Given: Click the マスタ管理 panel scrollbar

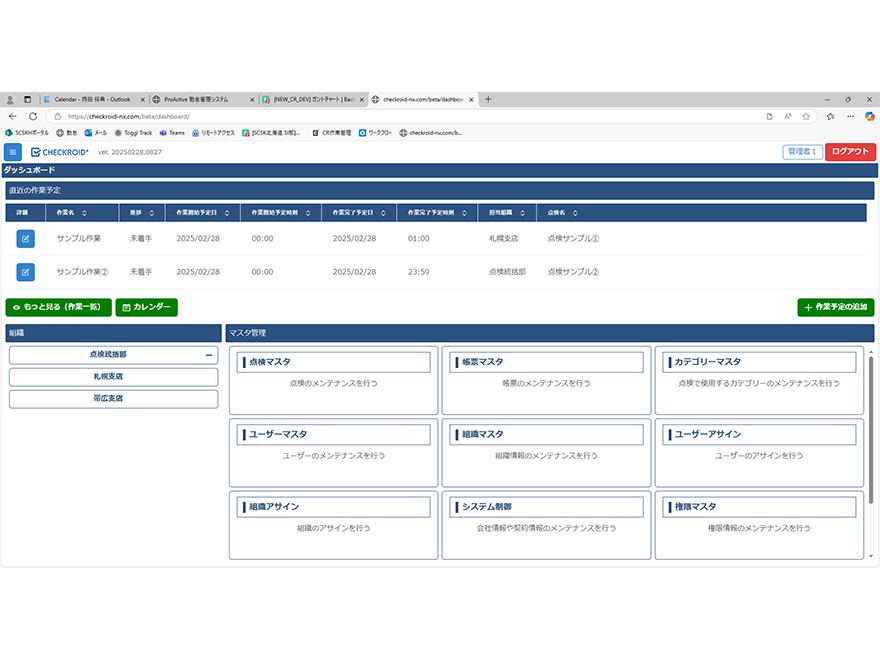Looking at the screenshot, I should click(870, 429).
